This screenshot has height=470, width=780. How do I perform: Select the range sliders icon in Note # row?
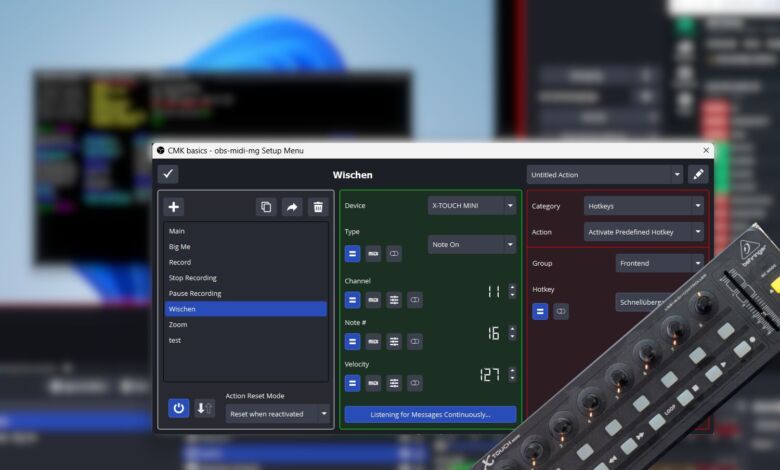[x=394, y=342]
